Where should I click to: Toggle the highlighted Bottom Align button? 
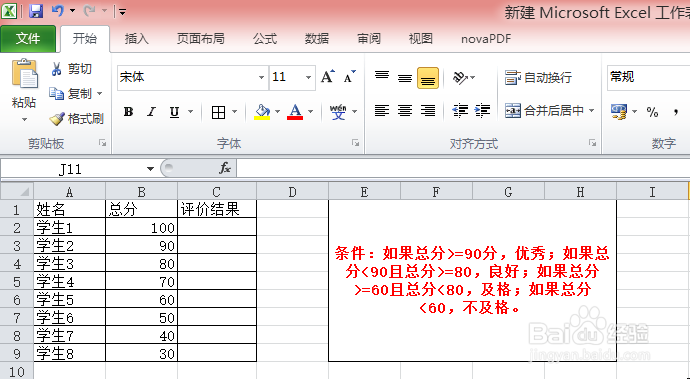point(428,77)
